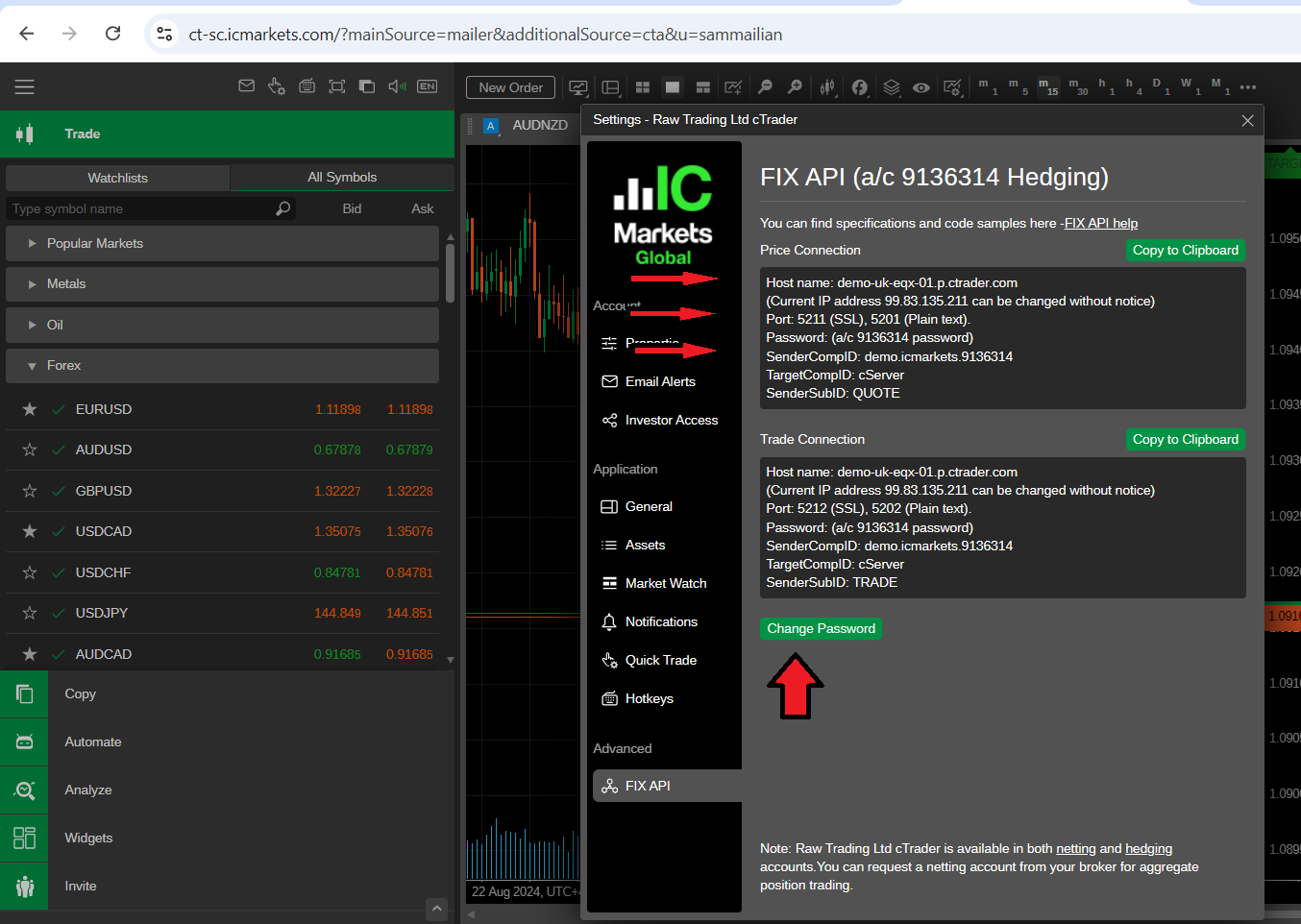Open the hamburger main menu

(25, 86)
